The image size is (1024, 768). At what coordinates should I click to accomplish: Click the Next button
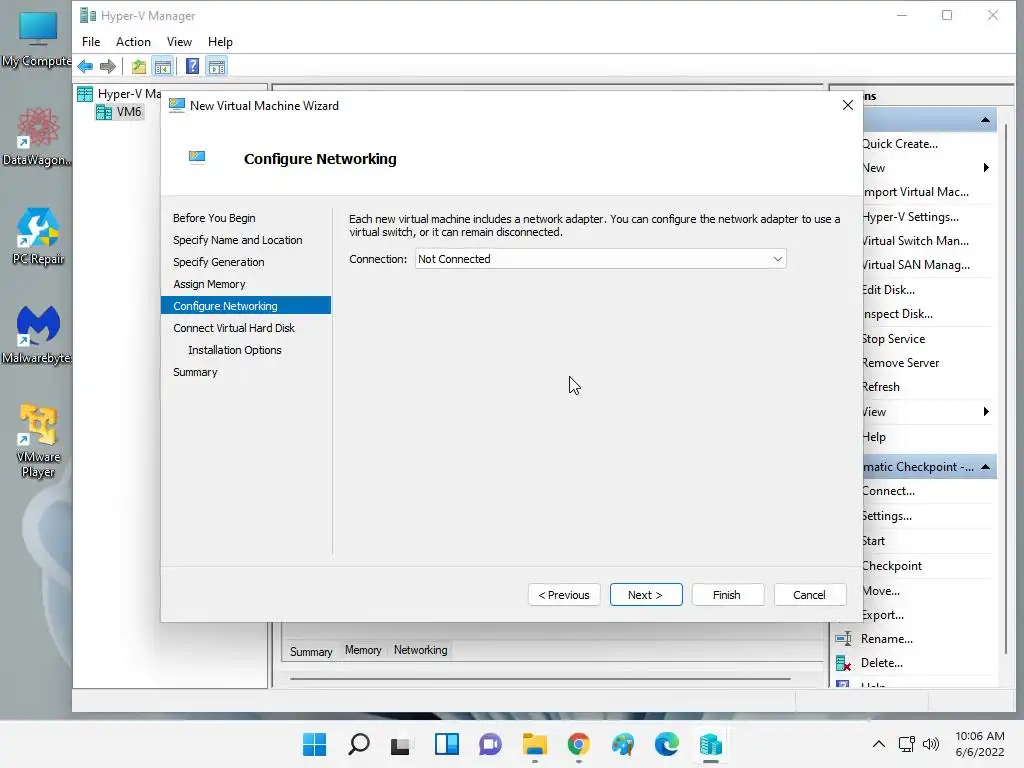click(x=646, y=595)
